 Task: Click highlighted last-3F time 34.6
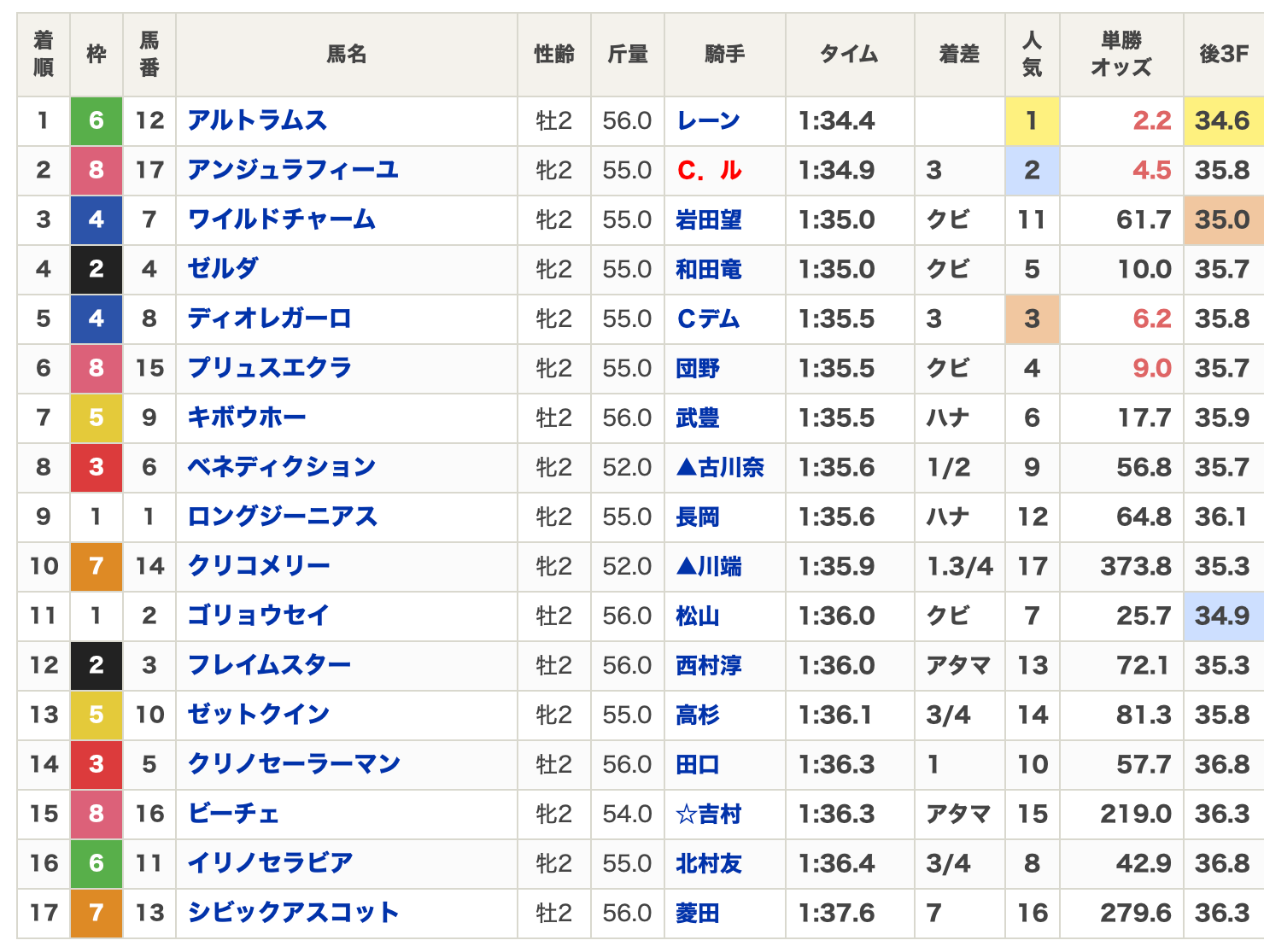click(1222, 120)
